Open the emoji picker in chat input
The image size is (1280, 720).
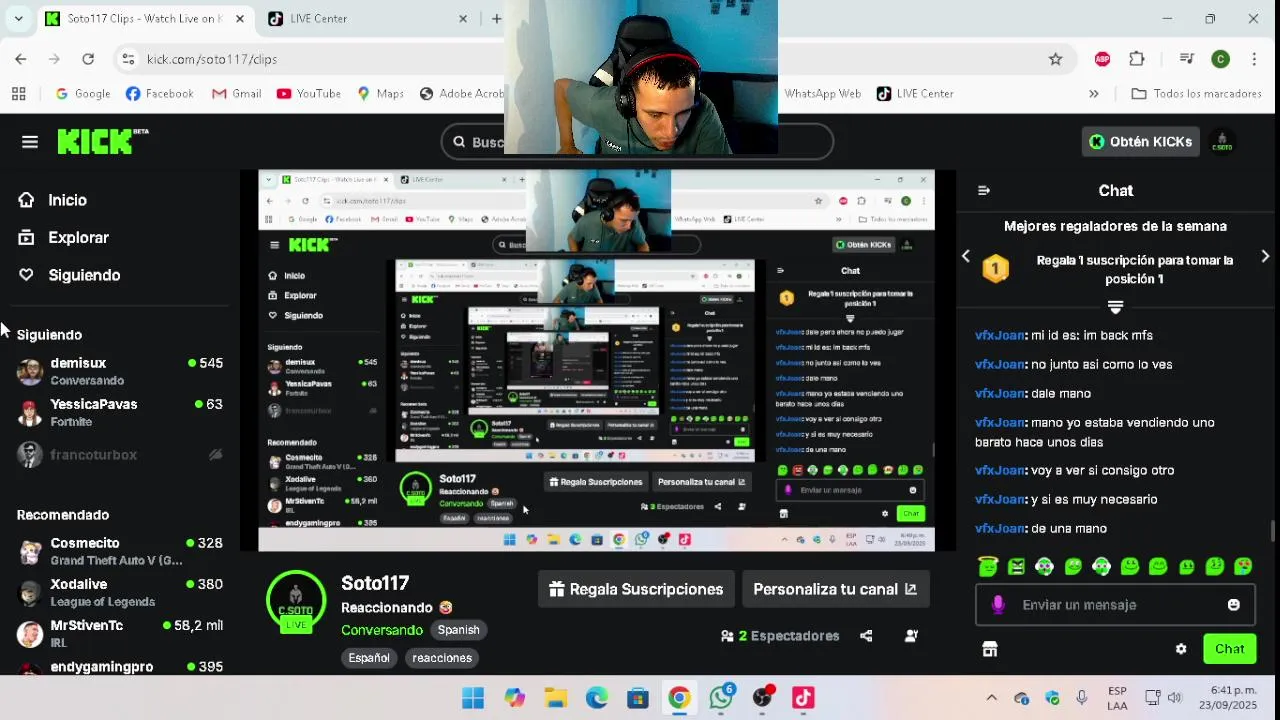point(1234,605)
